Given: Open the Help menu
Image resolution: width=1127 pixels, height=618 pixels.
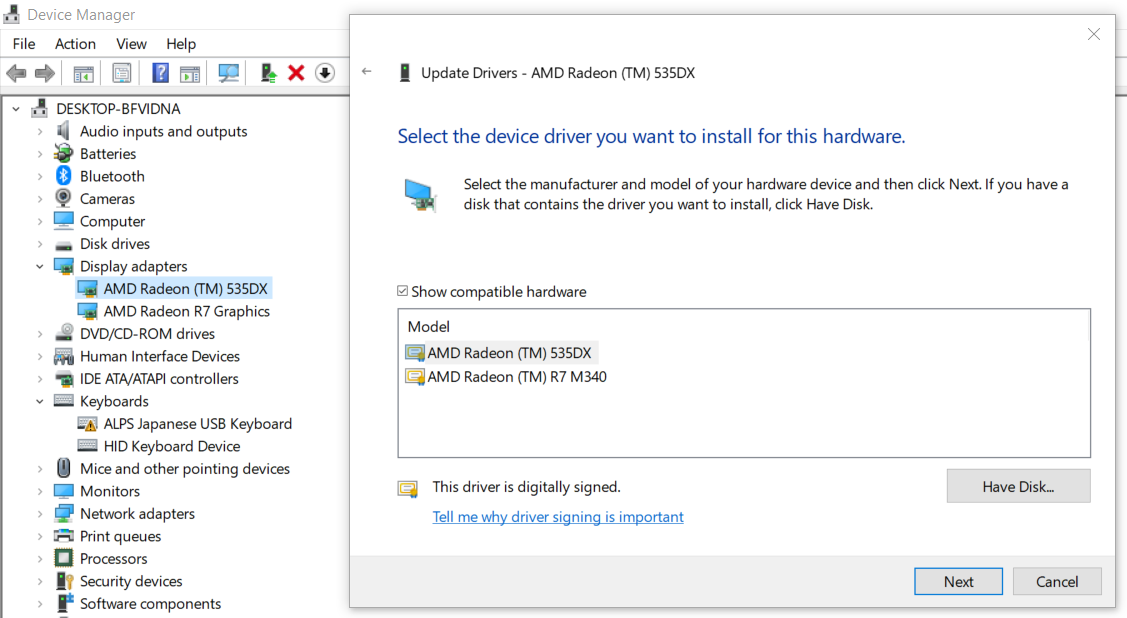Looking at the screenshot, I should tap(181, 44).
